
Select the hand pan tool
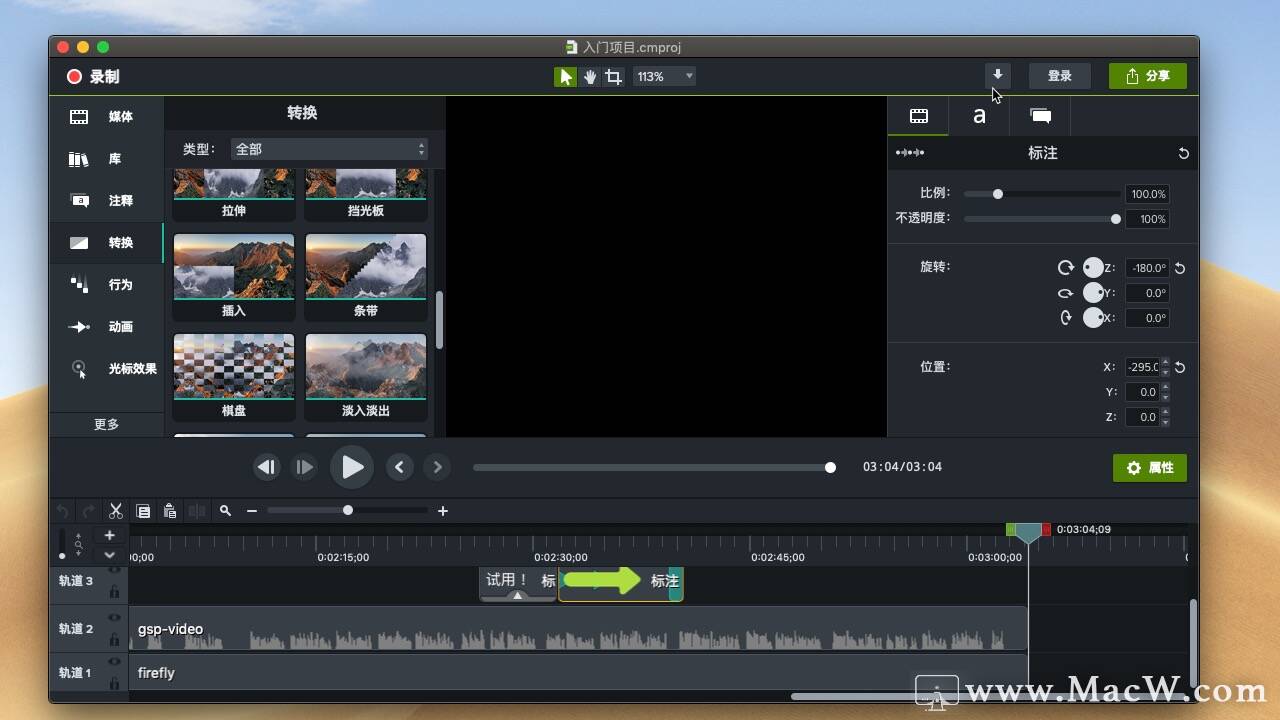pyautogui.click(x=590, y=77)
